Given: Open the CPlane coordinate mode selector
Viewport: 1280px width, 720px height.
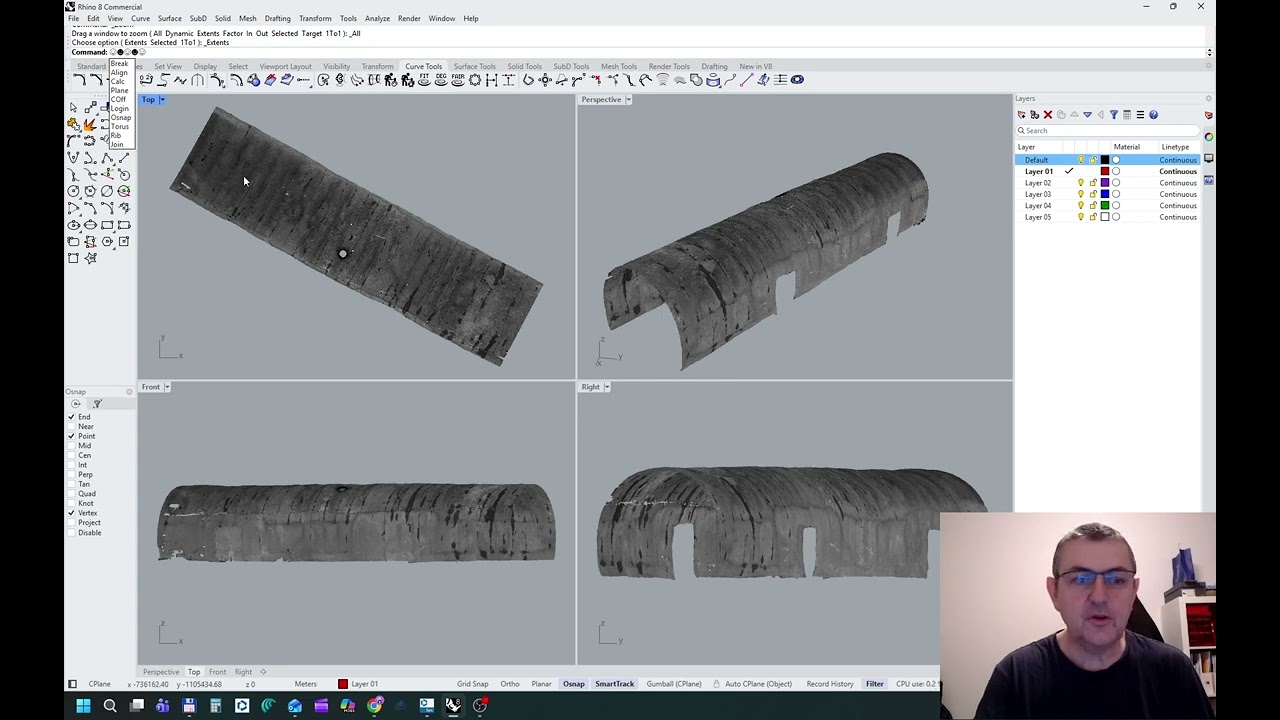Looking at the screenshot, I should [99, 684].
